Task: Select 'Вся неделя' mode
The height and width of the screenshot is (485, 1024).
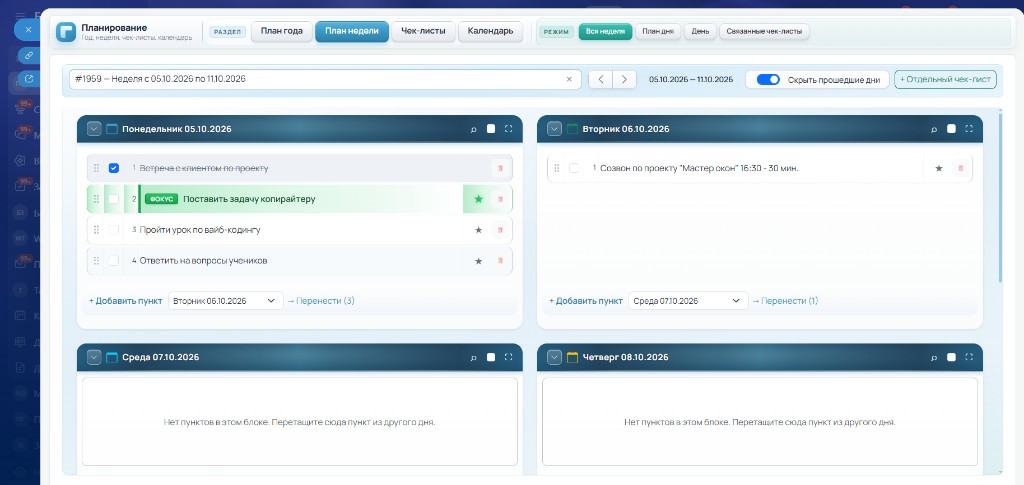Action: point(605,31)
